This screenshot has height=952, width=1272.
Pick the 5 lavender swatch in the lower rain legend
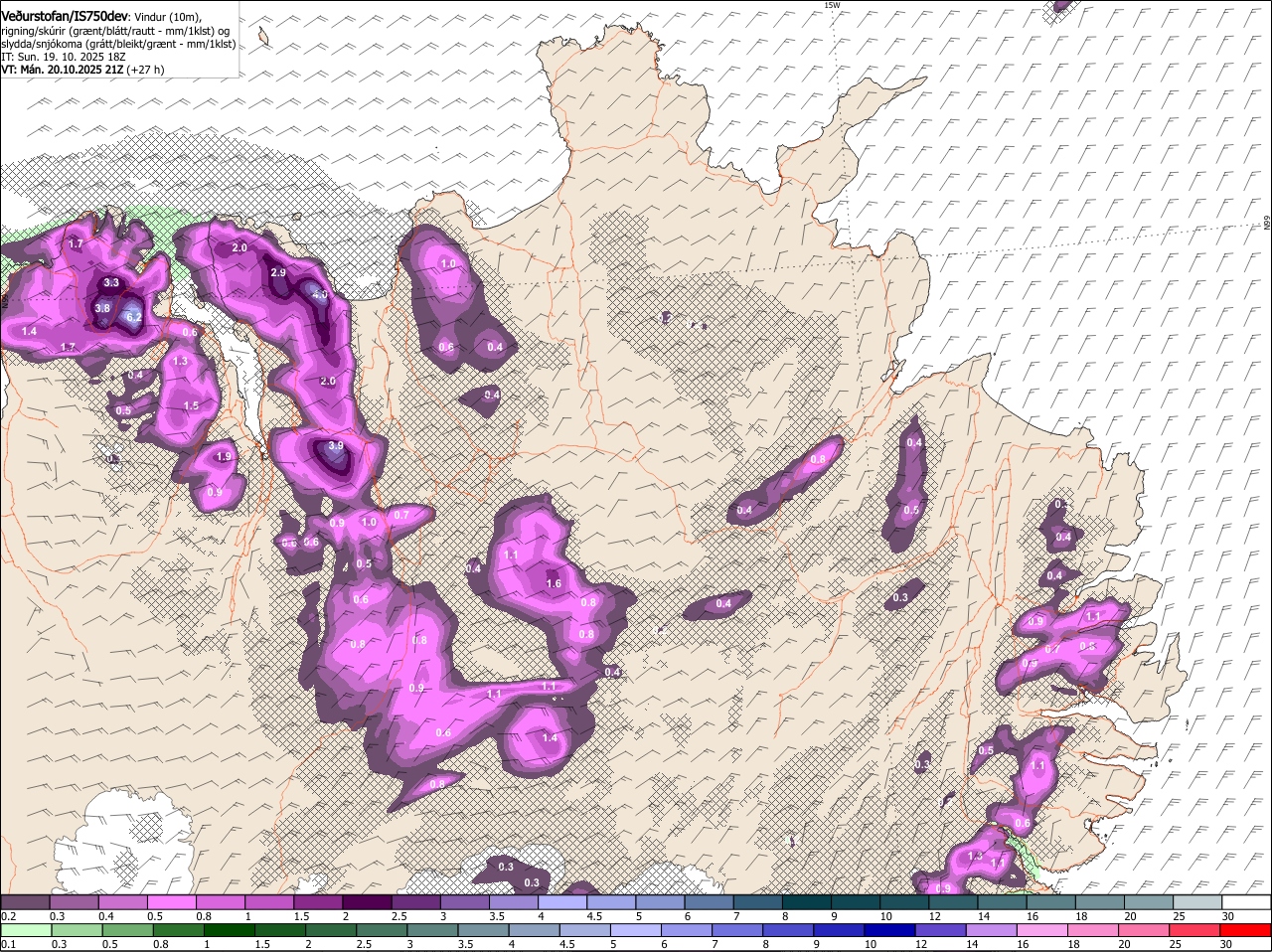pos(636,931)
